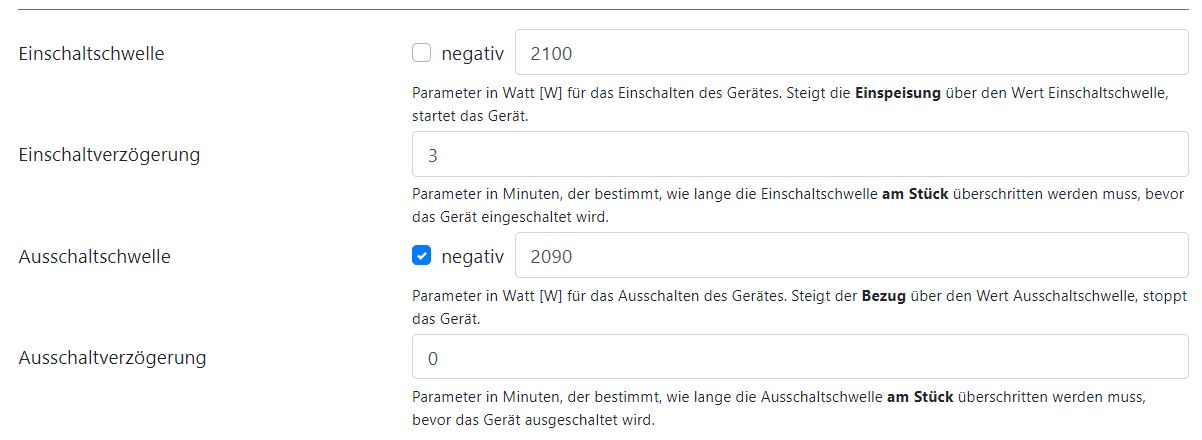Viewport: 1202px width, 440px height.
Task: Focus the Einschaltschwelle field showing 2100
Action: [850, 53]
